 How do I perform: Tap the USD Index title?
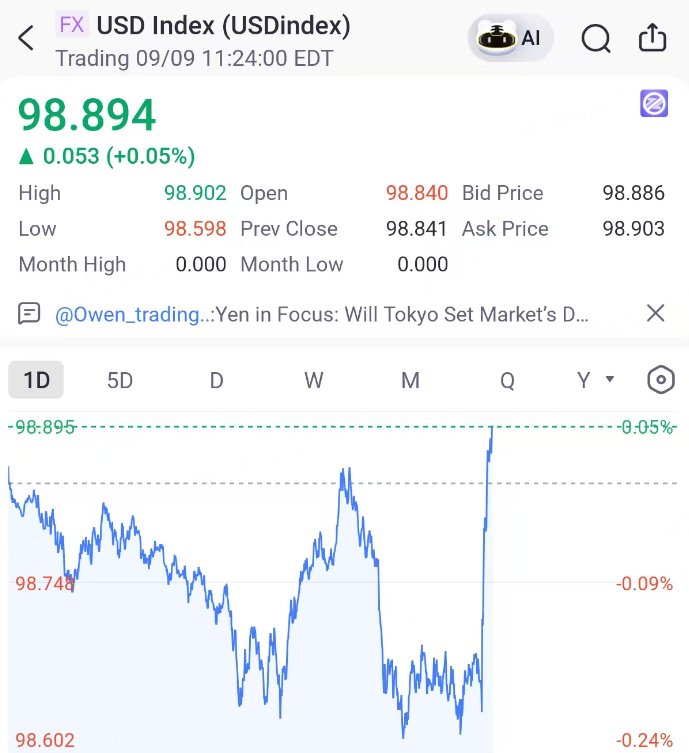tap(223, 25)
